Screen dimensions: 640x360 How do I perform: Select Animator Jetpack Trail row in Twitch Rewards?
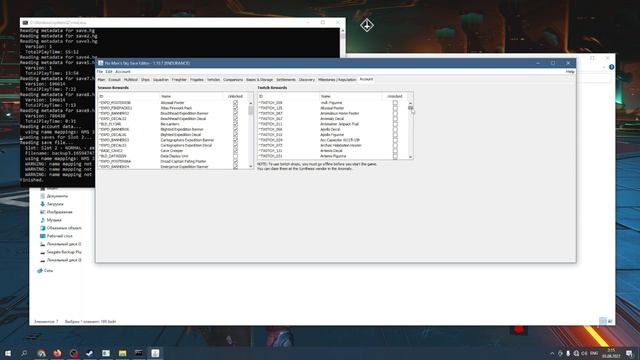[x=332, y=124]
